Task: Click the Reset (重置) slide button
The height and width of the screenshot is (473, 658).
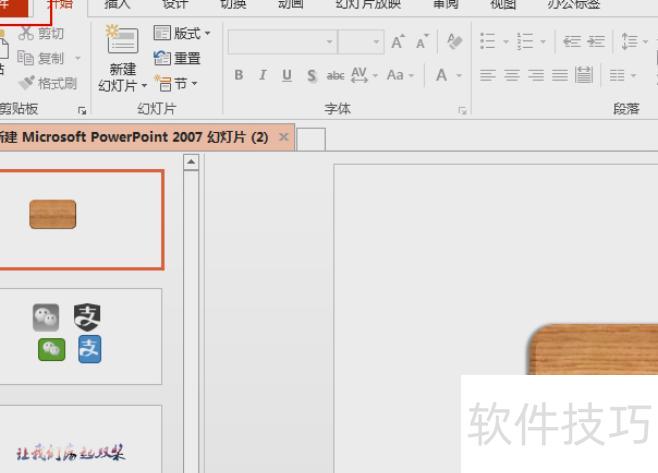Action: 177,58
